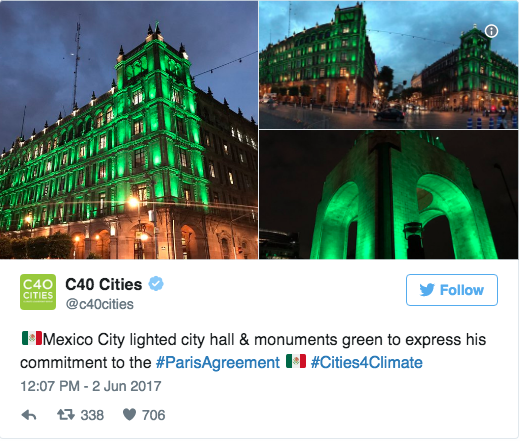This screenshot has height=441, width=520.
Task: Click the first Mexico flag emoji
Action: click(x=32, y=338)
